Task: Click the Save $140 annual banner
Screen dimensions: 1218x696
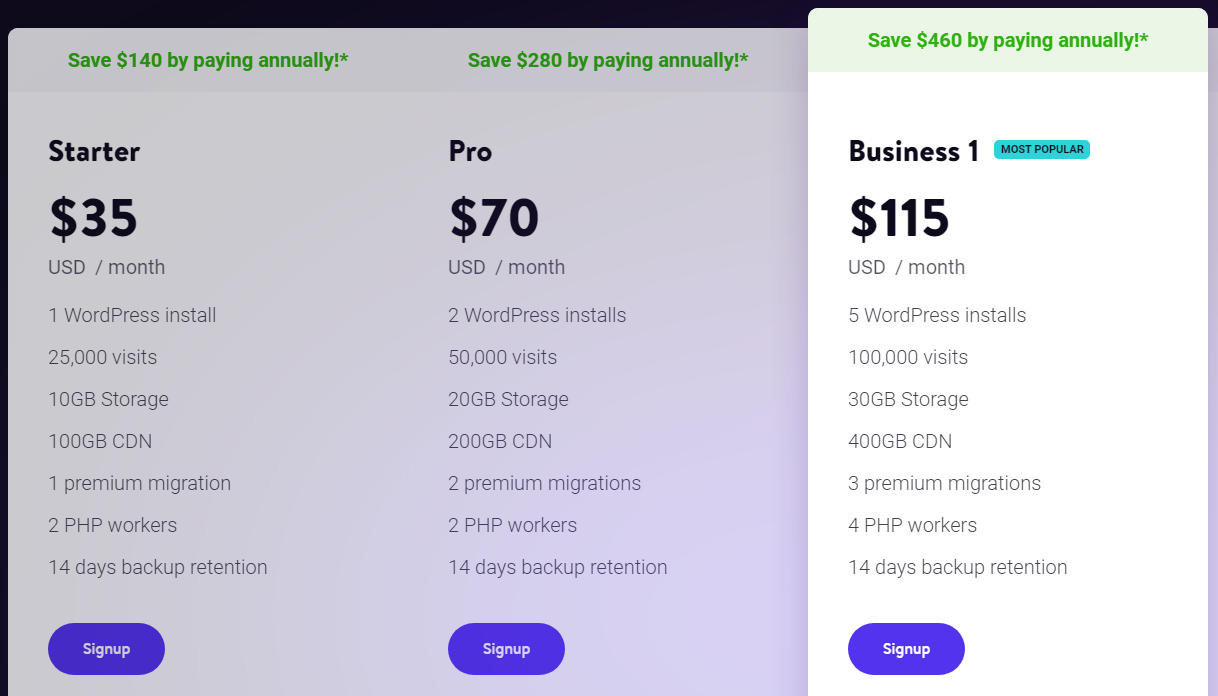Action: (208, 60)
